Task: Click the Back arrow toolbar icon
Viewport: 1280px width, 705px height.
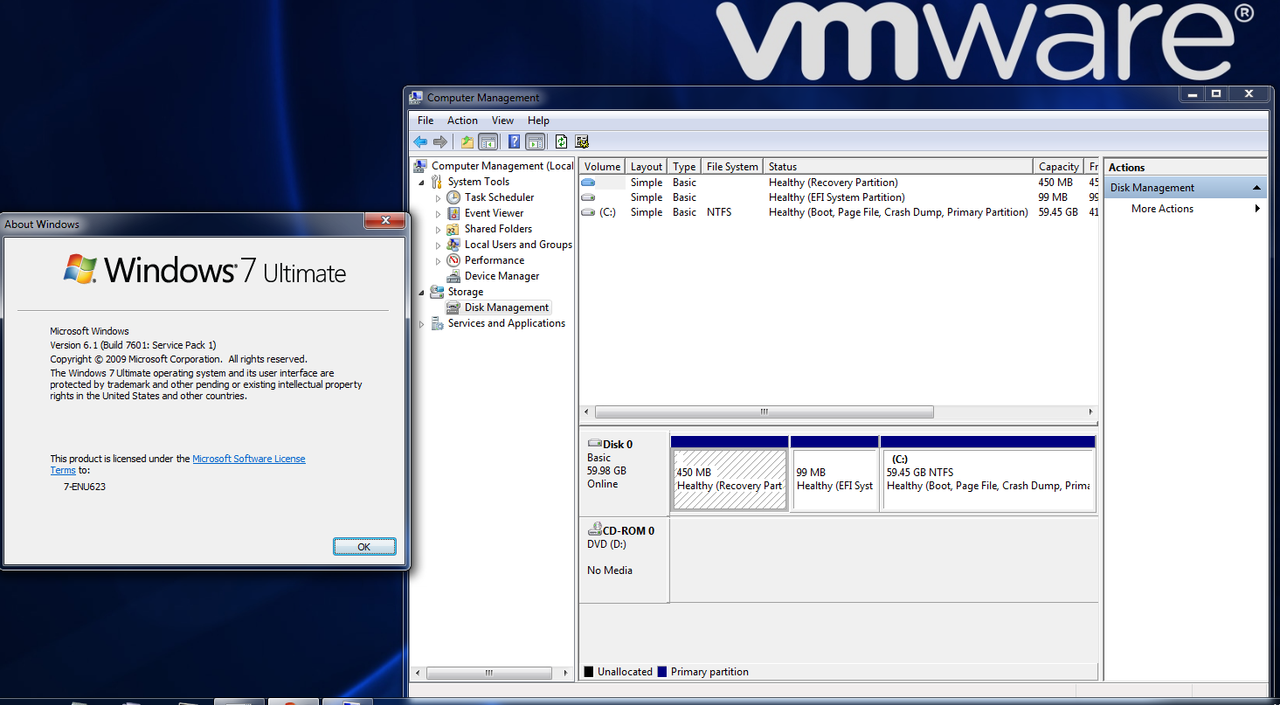Action: click(x=421, y=142)
